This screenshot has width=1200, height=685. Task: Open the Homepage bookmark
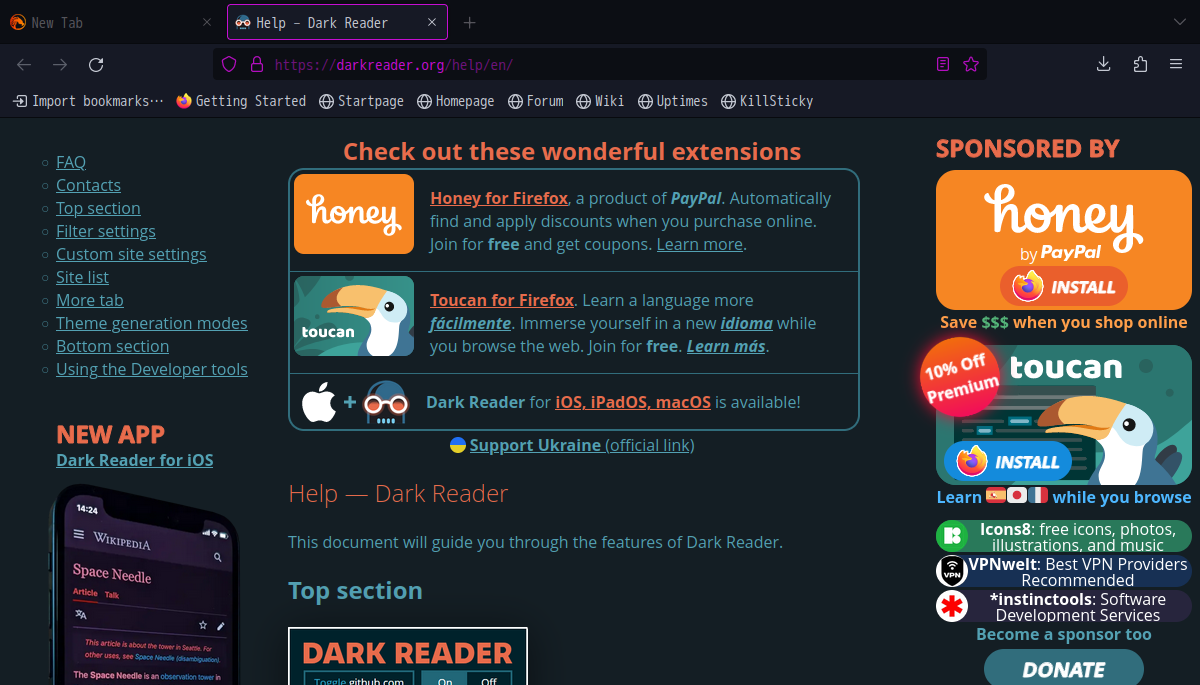point(456,101)
